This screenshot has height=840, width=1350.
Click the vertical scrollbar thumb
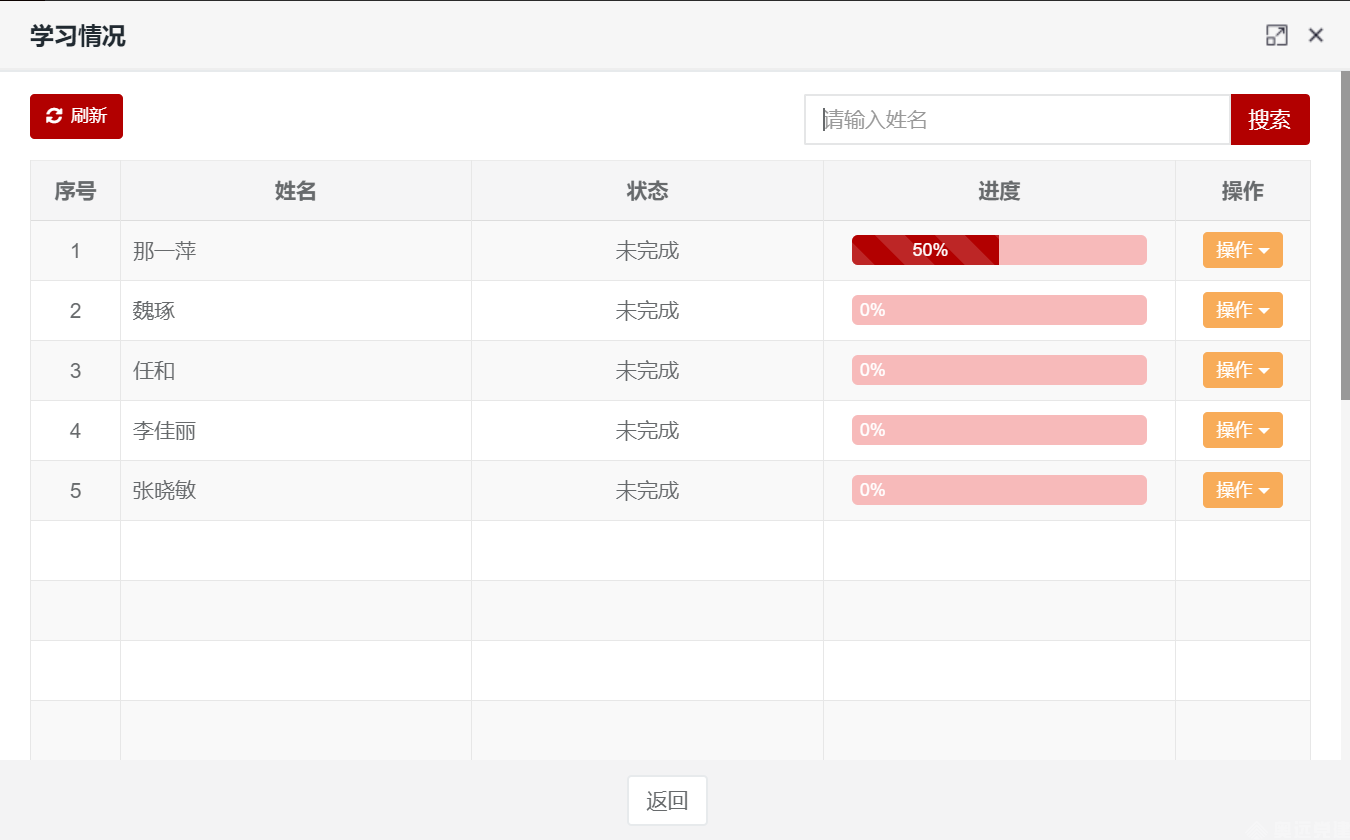click(x=1345, y=235)
